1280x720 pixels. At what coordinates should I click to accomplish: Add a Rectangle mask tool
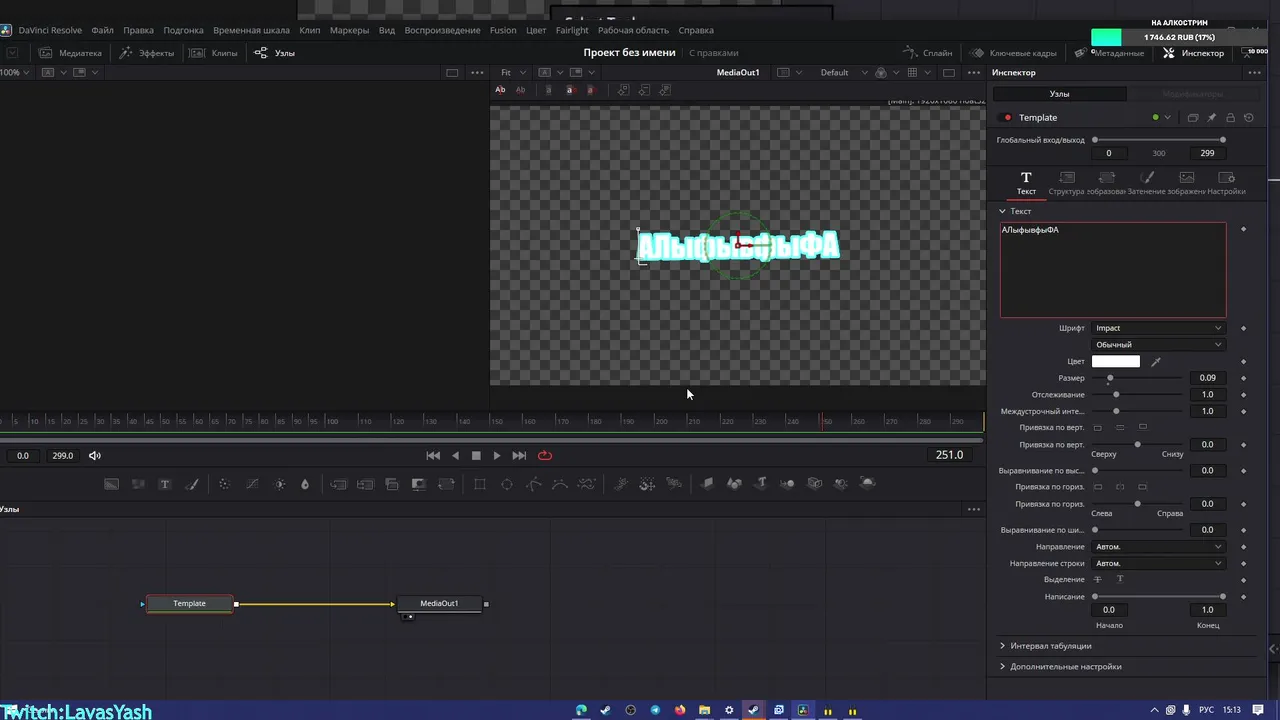pyautogui.click(x=480, y=484)
